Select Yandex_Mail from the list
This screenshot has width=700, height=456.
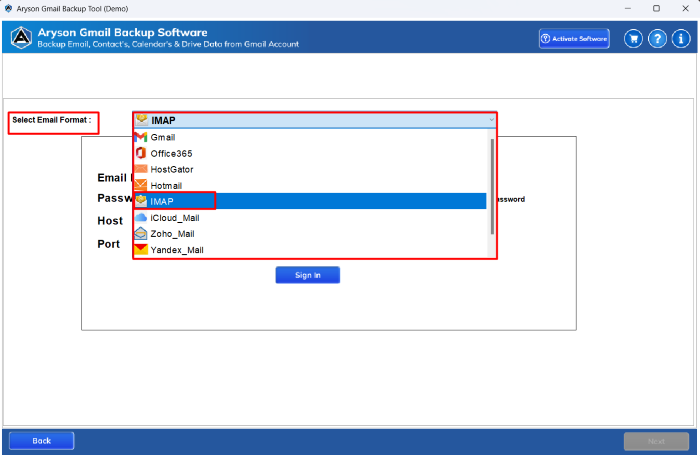click(x=310, y=250)
